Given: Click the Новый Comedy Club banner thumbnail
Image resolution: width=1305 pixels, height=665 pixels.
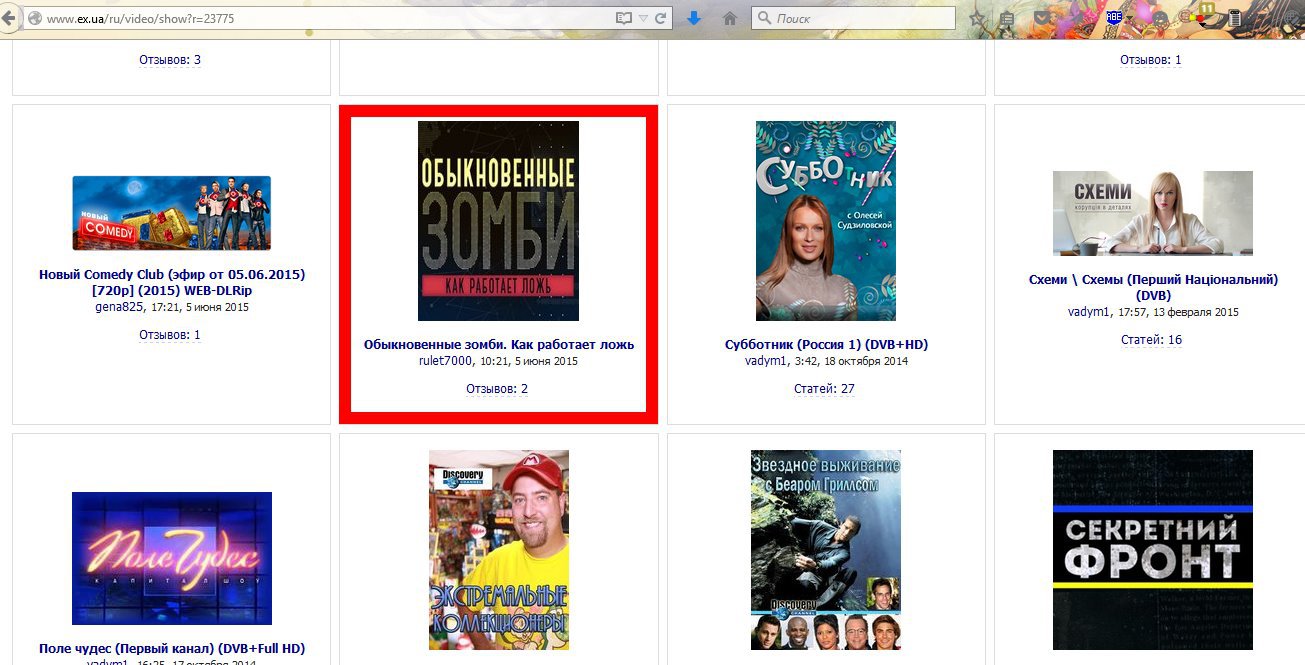Looking at the screenshot, I should pyautogui.click(x=171, y=213).
